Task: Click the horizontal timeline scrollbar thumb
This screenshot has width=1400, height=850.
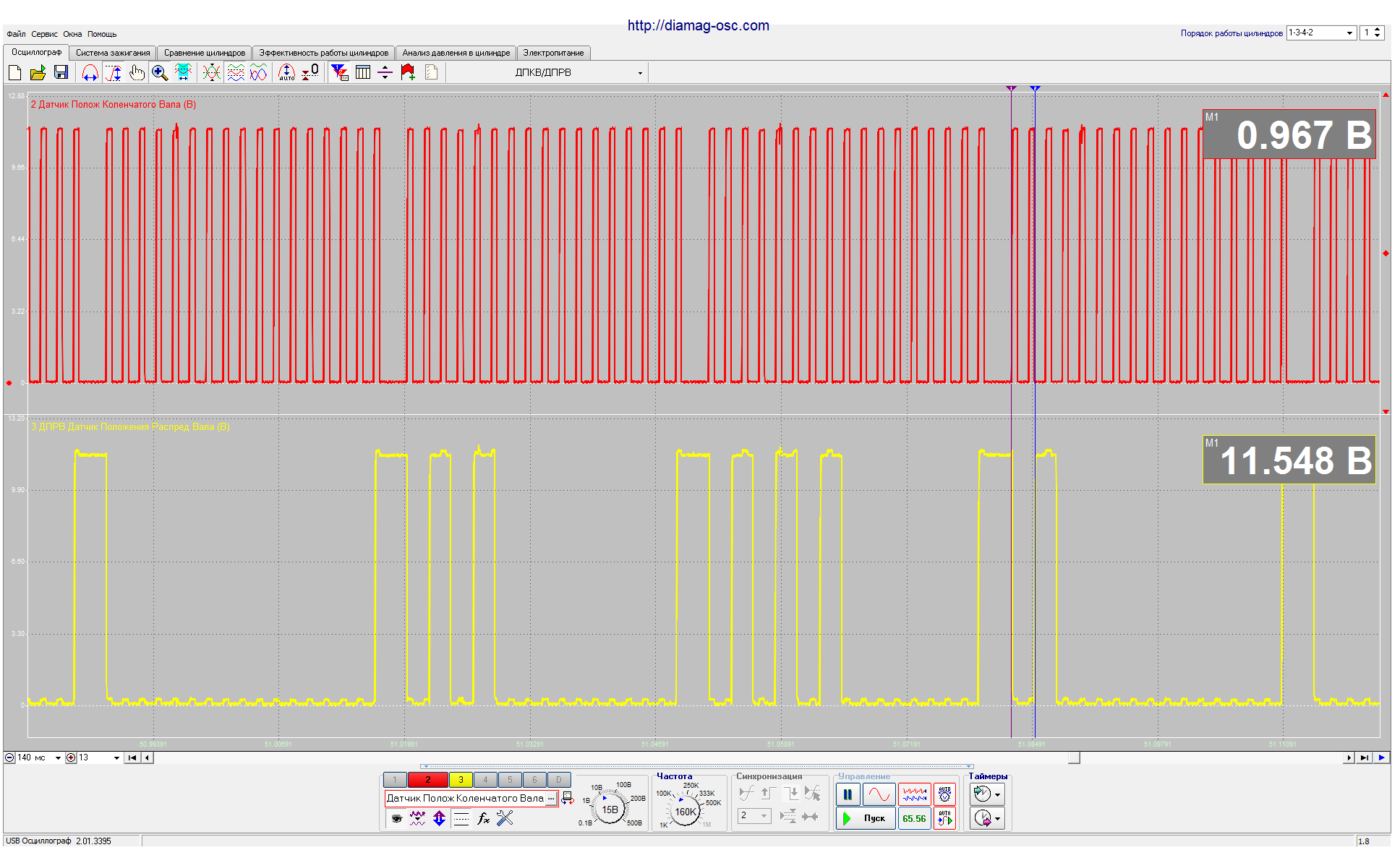Action: click(1074, 757)
